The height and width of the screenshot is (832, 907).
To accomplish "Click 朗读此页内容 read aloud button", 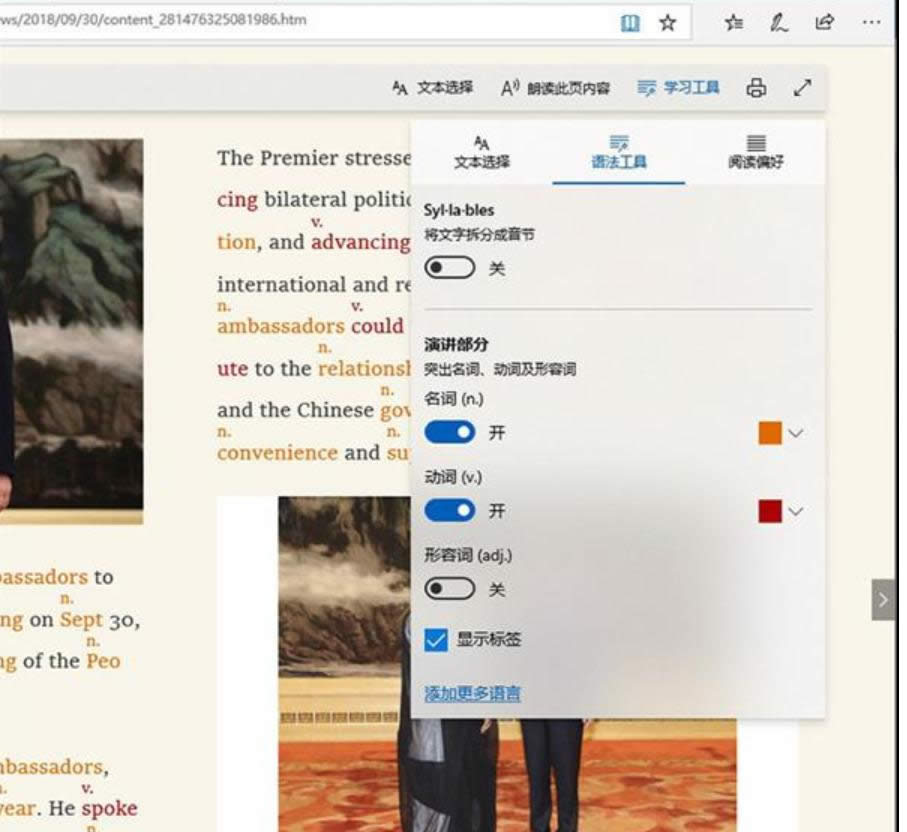I will [555, 88].
